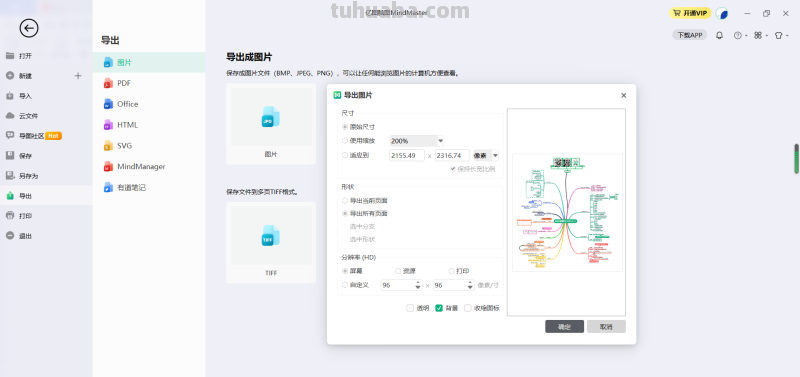
Task: Toggle 保持长宽比例 checkbox
Action: tap(453, 169)
